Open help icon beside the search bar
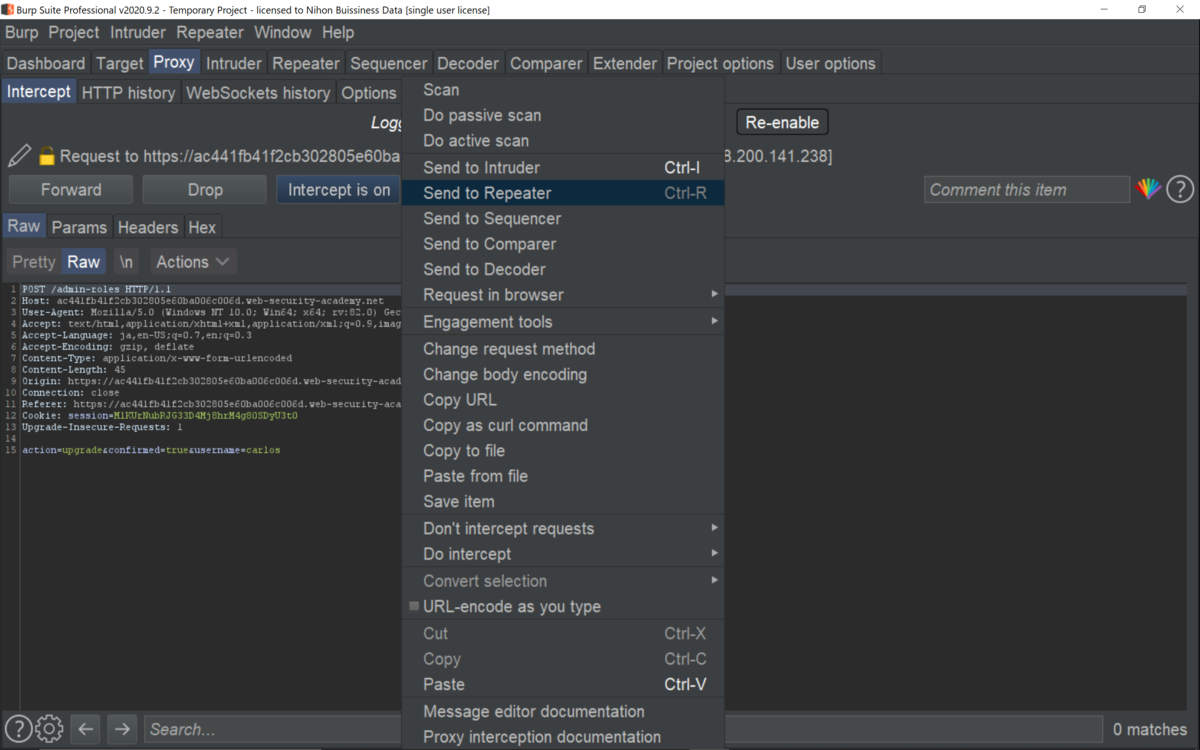The width and height of the screenshot is (1200, 750). pyautogui.click(x=17, y=729)
